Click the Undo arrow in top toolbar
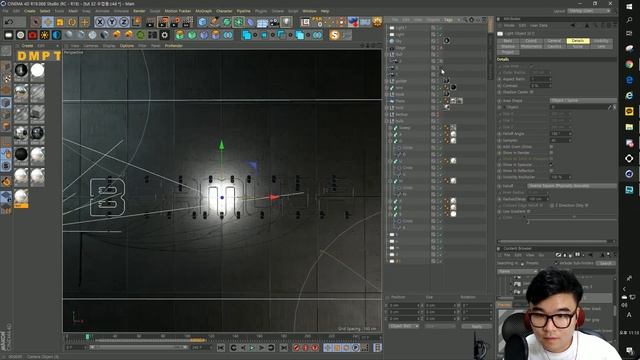The image size is (640, 360). click(x=9, y=22)
